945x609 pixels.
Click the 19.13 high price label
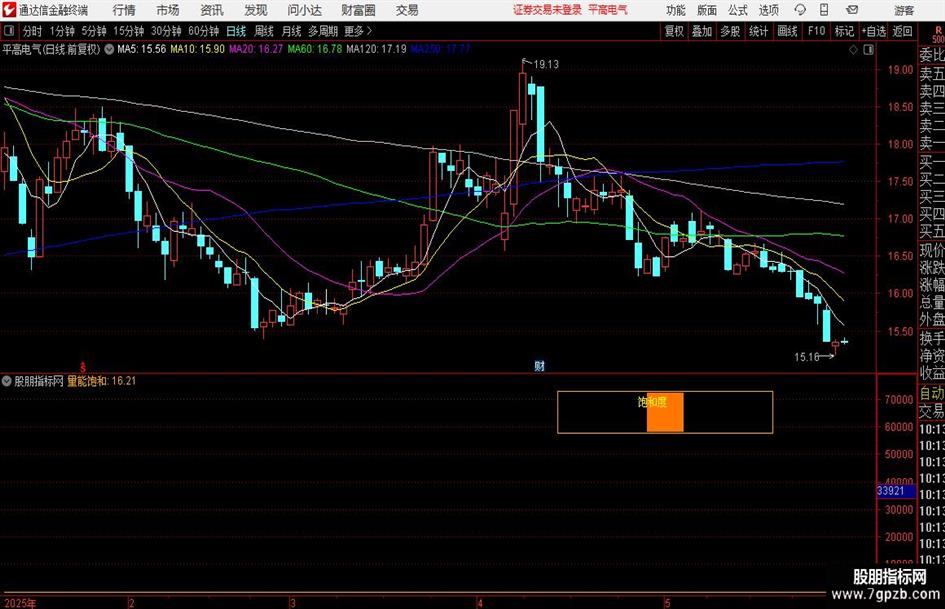[546, 65]
